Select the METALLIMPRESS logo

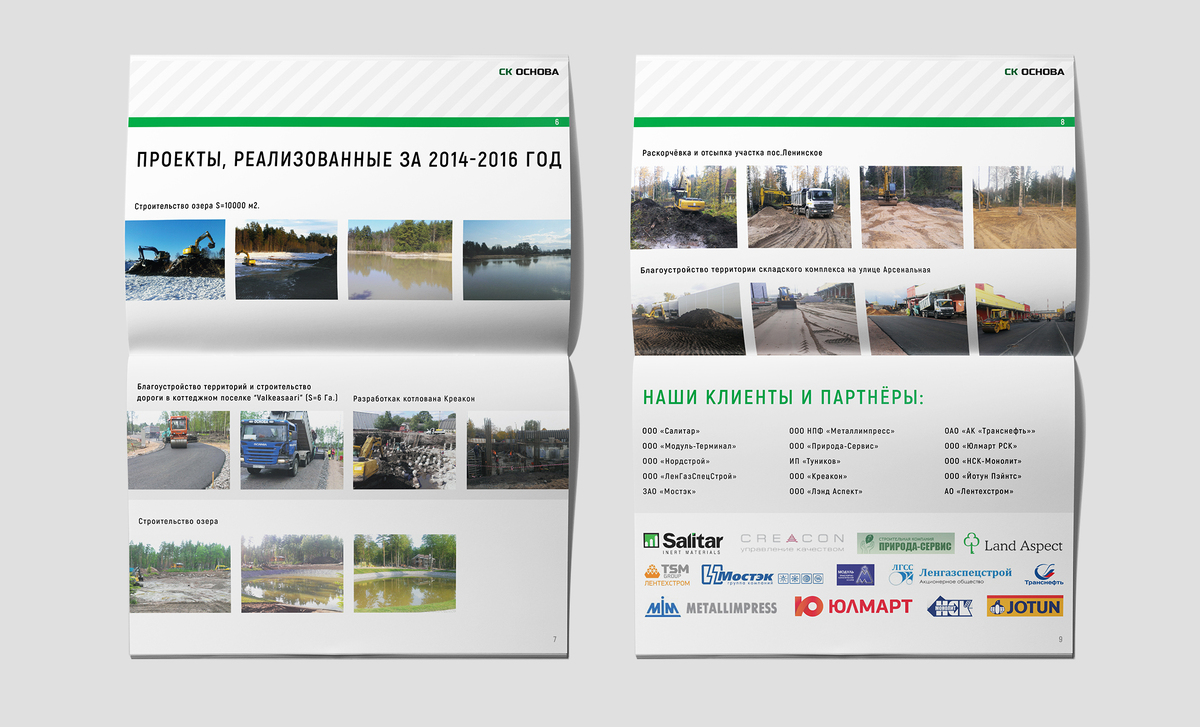point(710,607)
